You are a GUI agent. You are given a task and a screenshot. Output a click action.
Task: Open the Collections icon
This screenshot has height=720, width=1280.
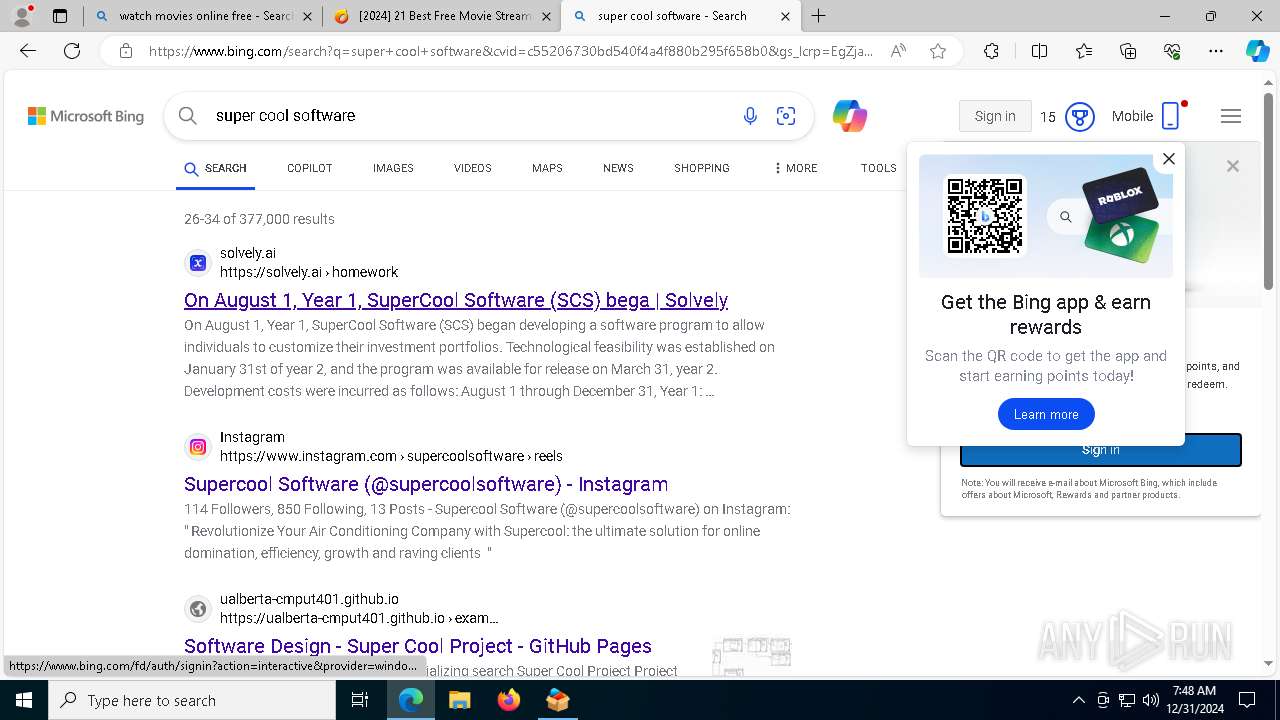click(1128, 51)
